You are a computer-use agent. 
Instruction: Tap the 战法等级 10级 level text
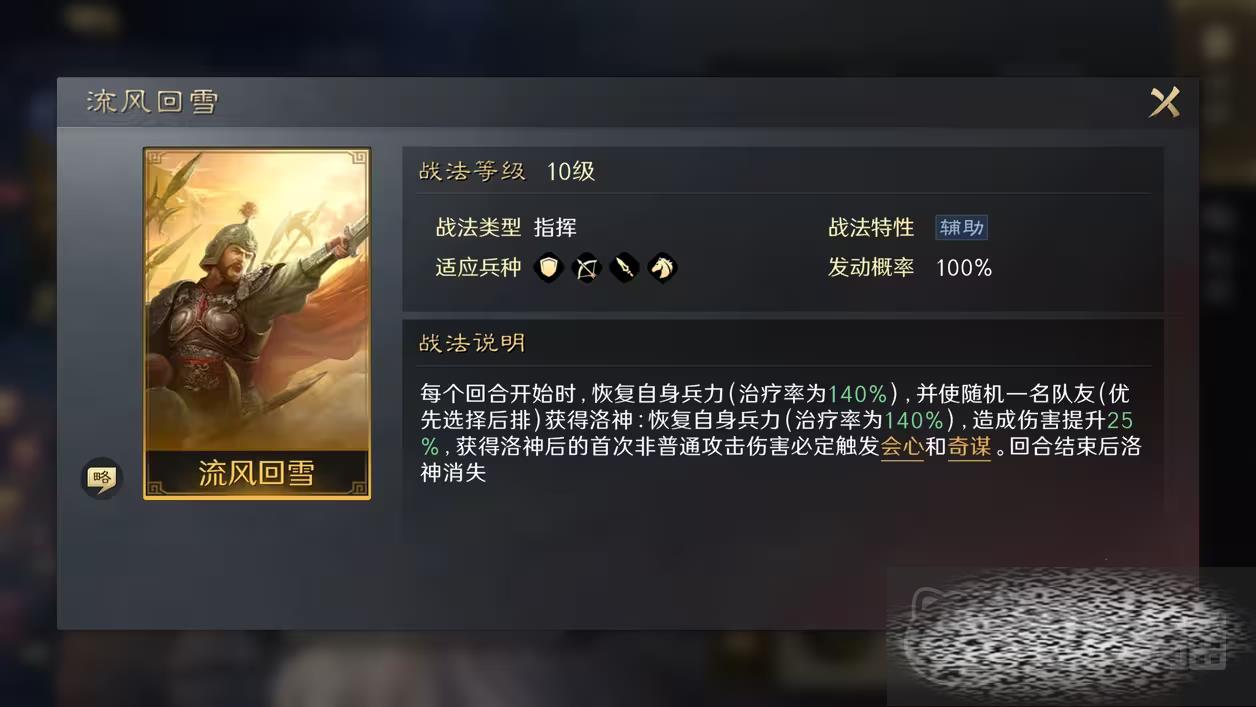tap(507, 171)
